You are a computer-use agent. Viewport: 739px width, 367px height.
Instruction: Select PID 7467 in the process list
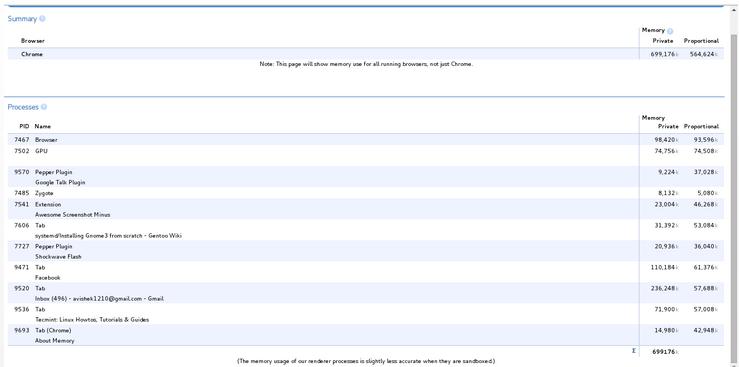[22, 140]
